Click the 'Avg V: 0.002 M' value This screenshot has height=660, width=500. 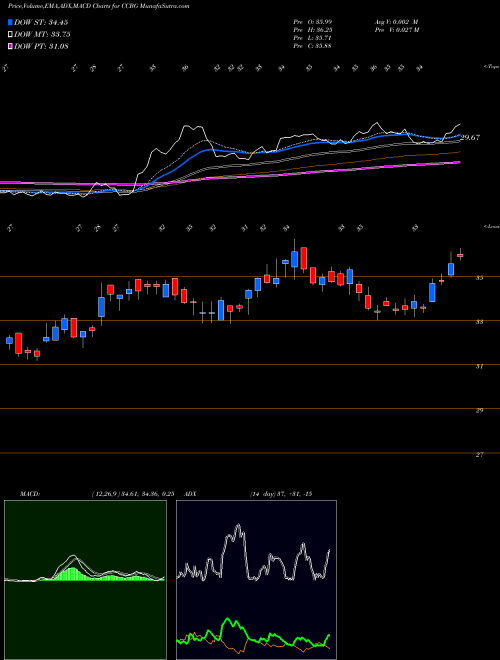point(395,22)
